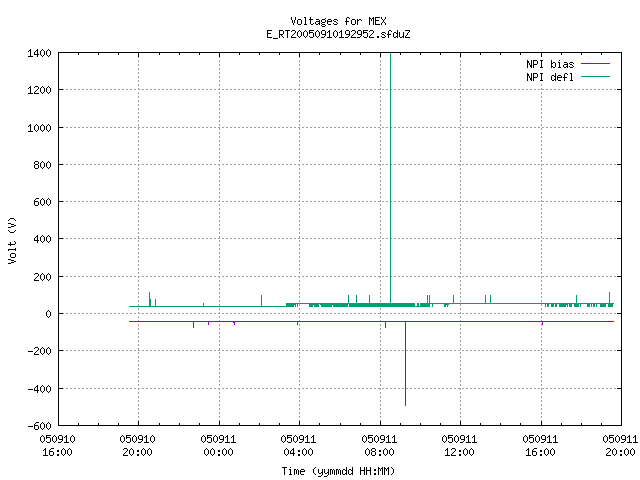Viewport: 640px width, 480px height.
Task: Click the '050910 20:00' x-axis tick label
Action: pyautogui.click(x=138, y=445)
